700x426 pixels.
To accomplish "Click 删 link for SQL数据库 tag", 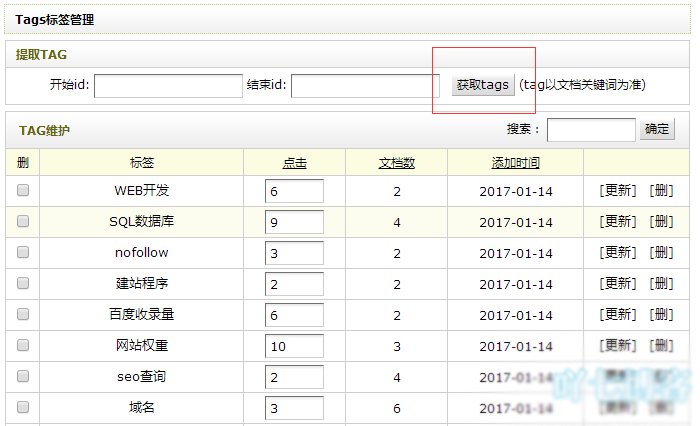I will [661, 222].
